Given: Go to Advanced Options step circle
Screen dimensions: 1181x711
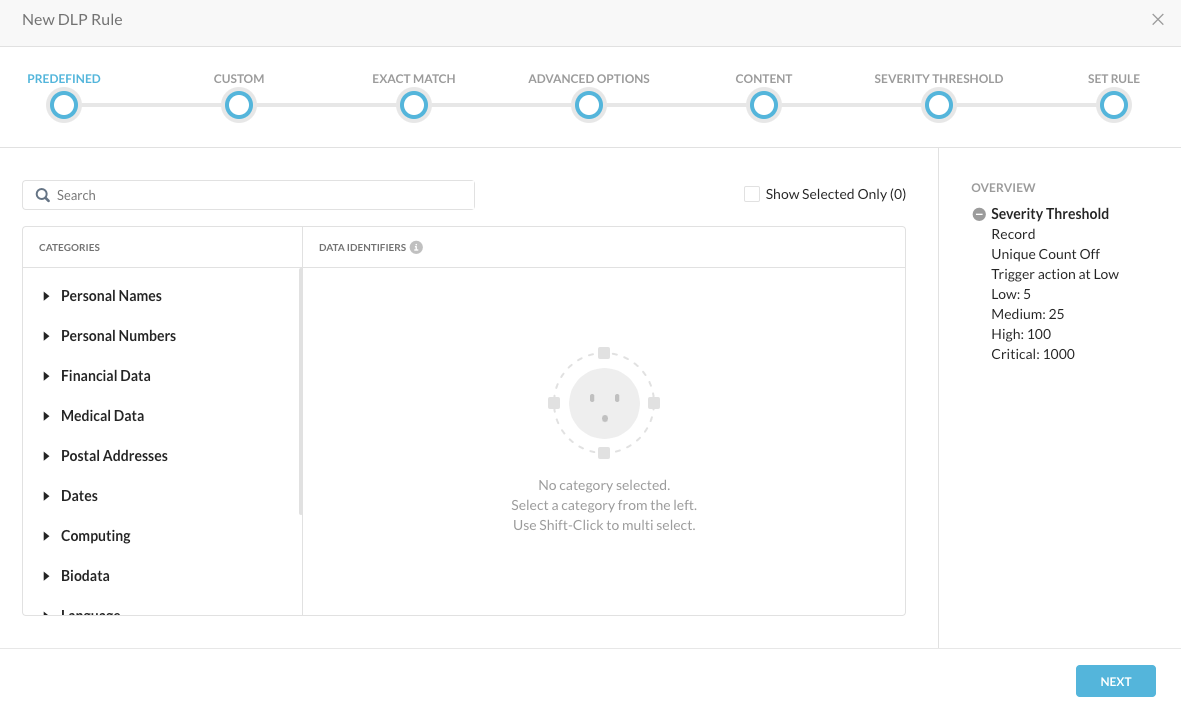Looking at the screenshot, I should tap(589, 105).
